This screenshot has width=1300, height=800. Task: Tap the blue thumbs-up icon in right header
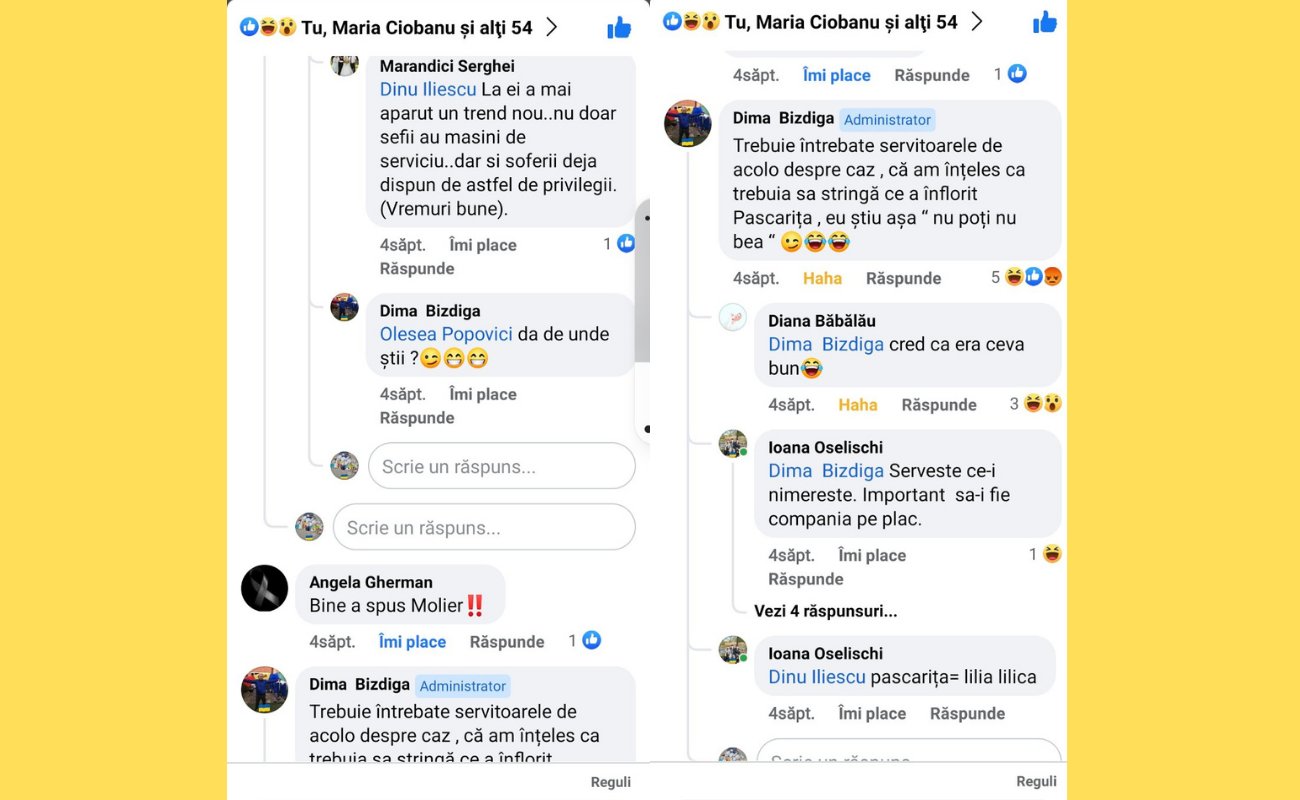(1045, 22)
